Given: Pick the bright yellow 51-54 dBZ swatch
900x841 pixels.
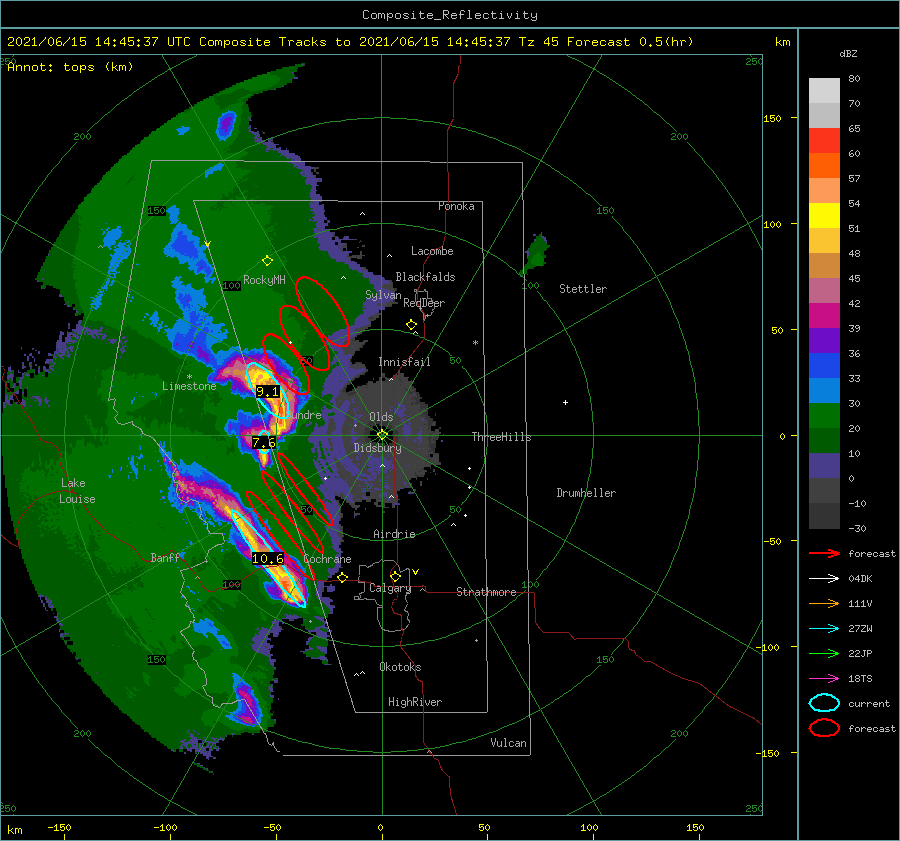Looking at the screenshot, I should point(824,215).
